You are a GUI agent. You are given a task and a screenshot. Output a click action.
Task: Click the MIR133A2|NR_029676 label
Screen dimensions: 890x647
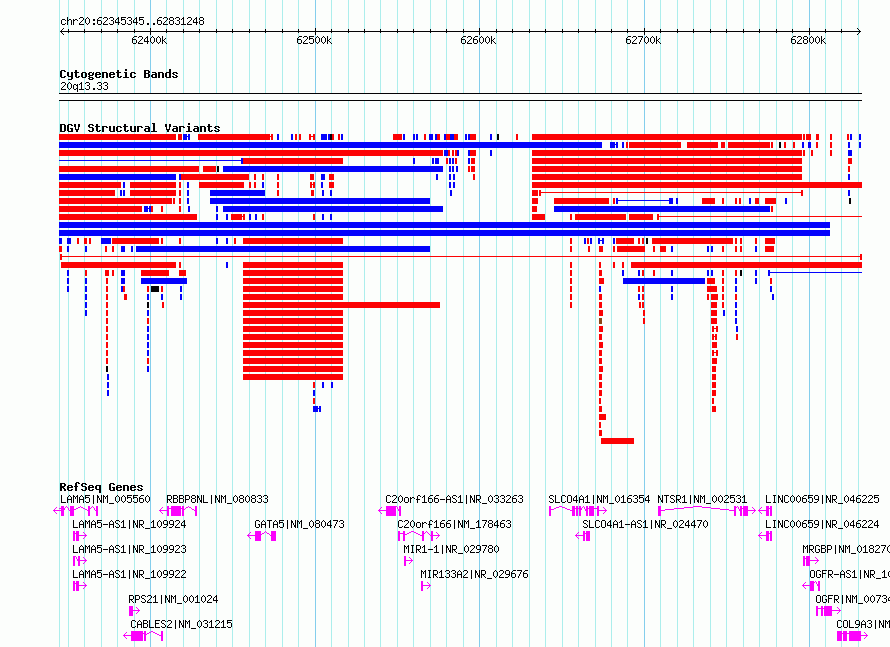[474, 574]
